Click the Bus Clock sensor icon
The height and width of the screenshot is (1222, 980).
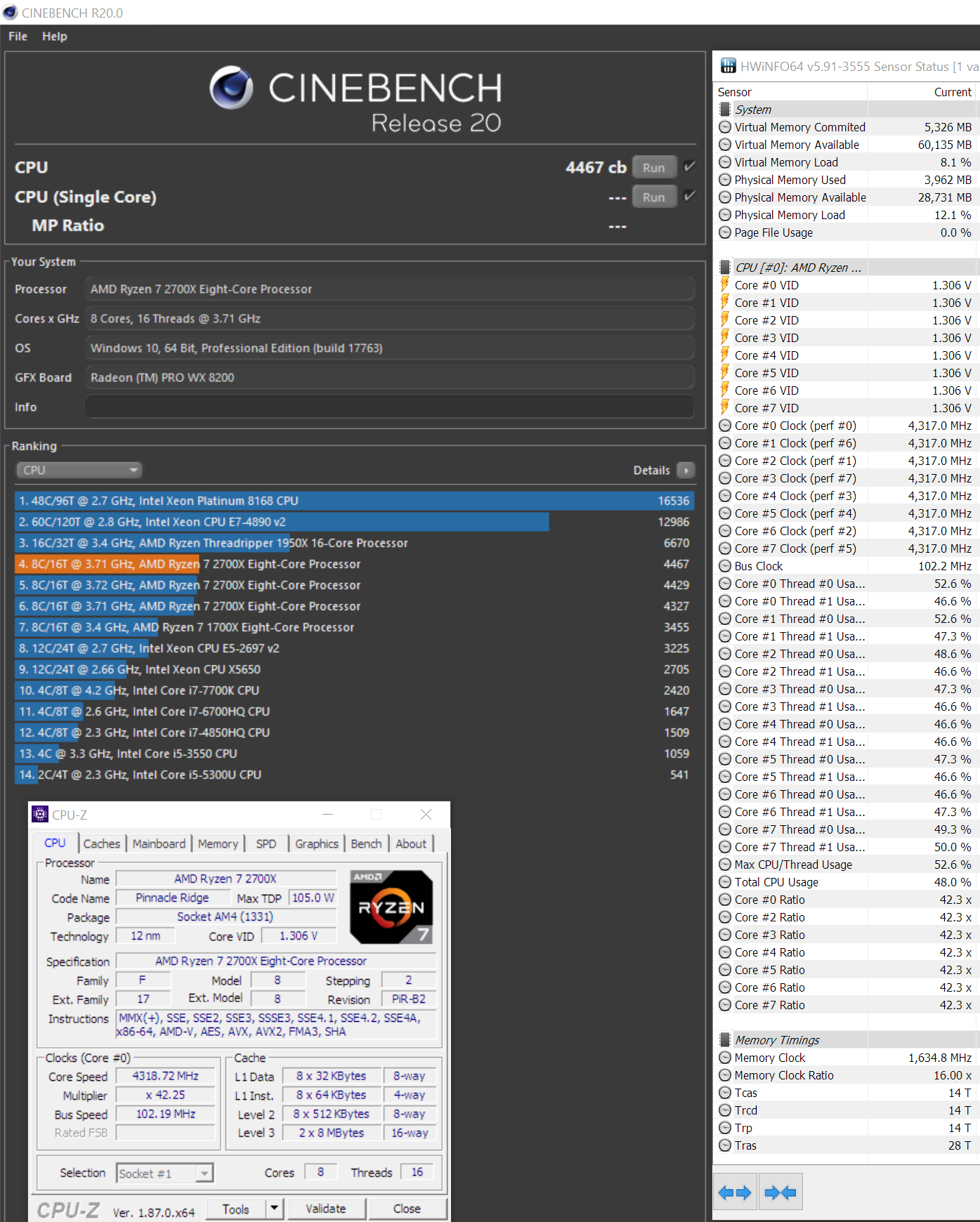point(725,566)
